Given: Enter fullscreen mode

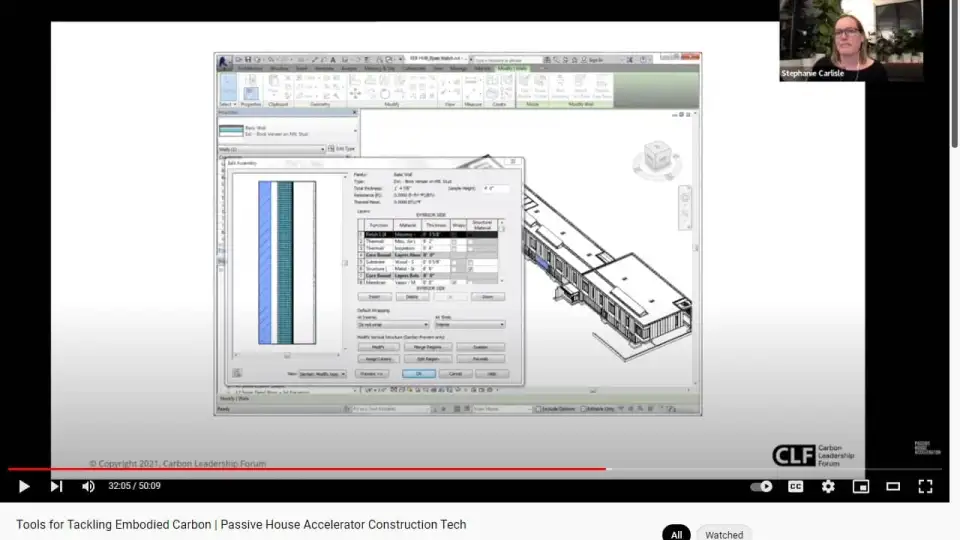Looking at the screenshot, I should pos(925,486).
